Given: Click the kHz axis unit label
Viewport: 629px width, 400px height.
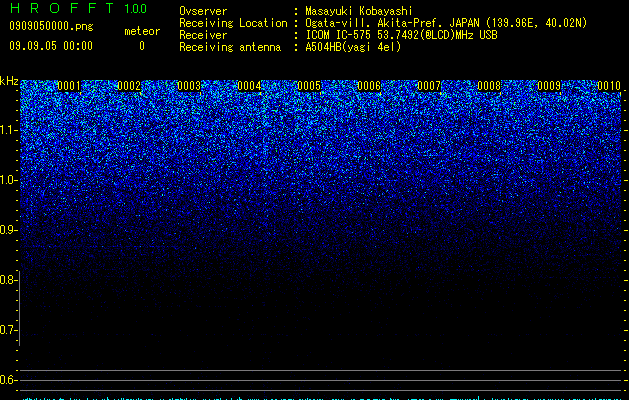Looking at the screenshot, I should click(9, 81).
